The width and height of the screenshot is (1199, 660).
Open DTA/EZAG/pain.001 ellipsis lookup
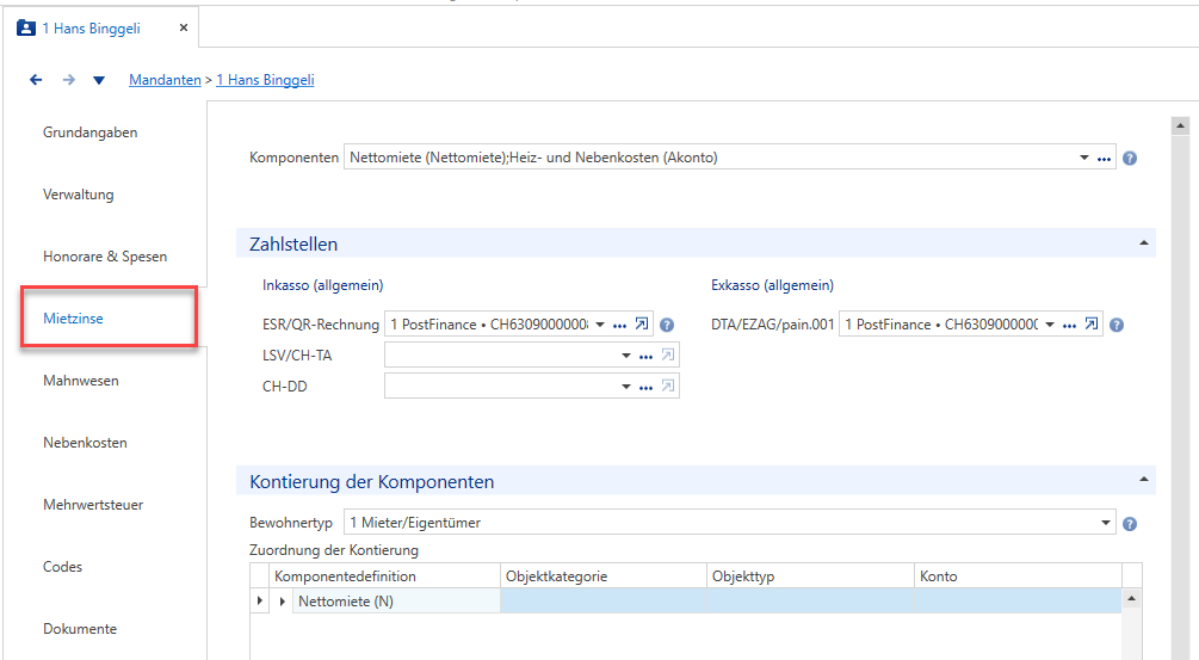tap(1069, 325)
